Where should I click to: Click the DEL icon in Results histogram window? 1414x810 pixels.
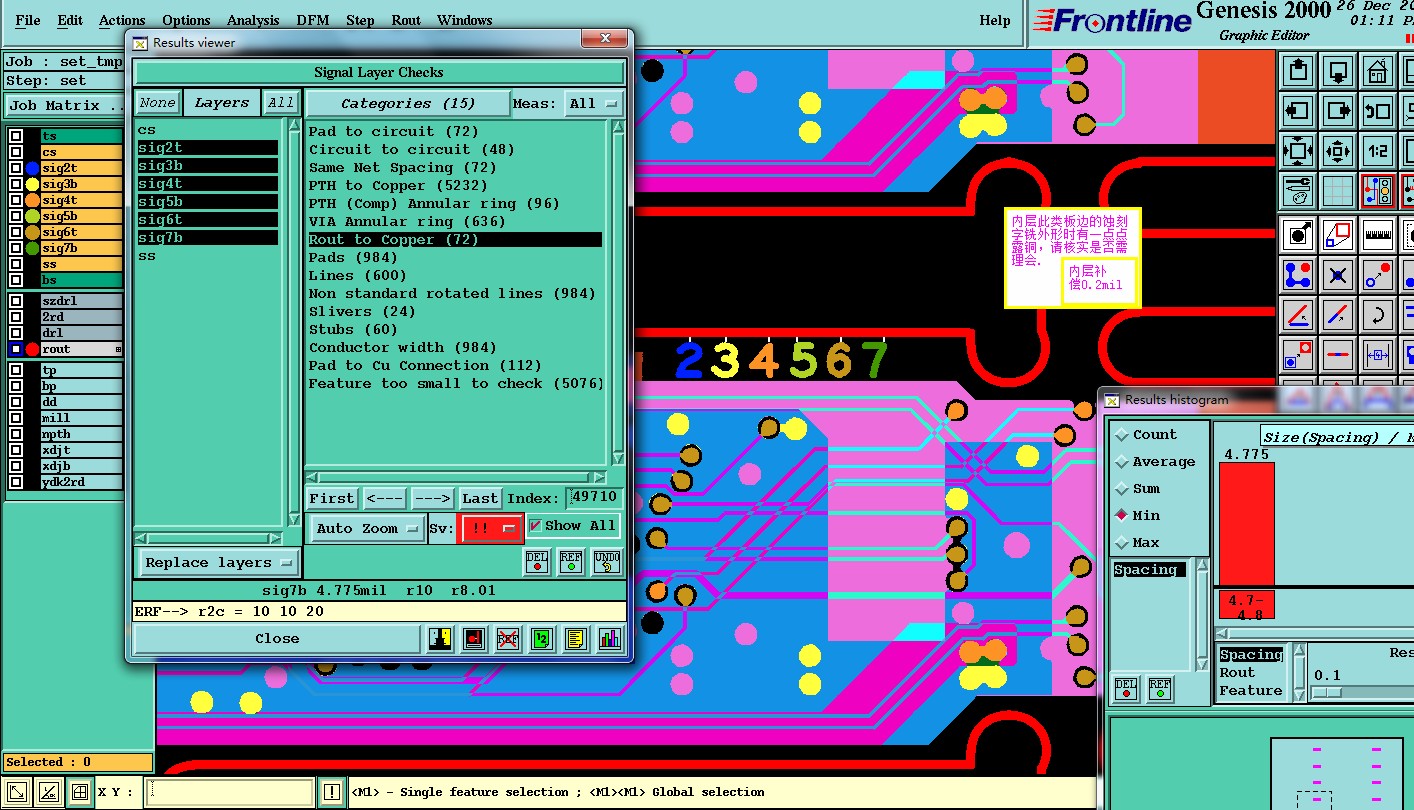1126,688
